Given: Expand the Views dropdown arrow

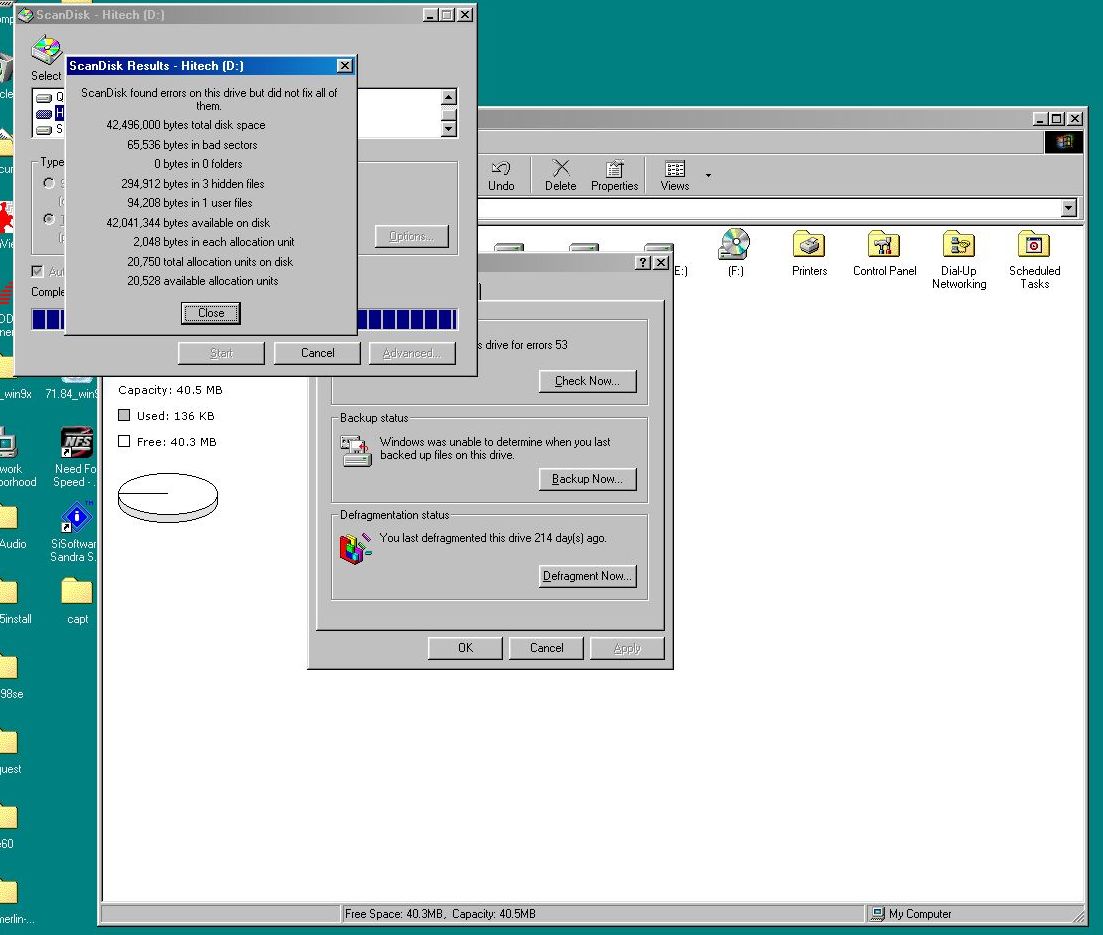Looking at the screenshot, I should [708, 176].
